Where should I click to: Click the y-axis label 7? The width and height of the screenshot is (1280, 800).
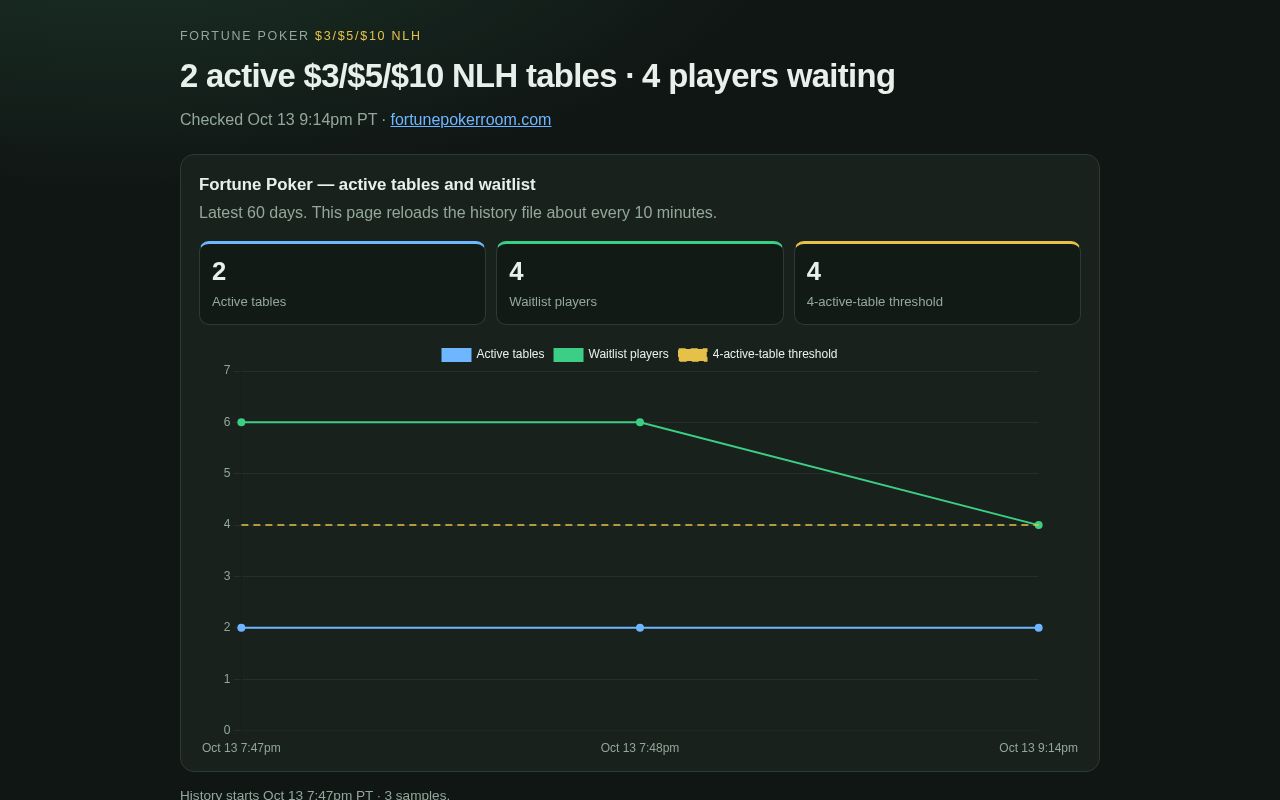coord(227,370)
